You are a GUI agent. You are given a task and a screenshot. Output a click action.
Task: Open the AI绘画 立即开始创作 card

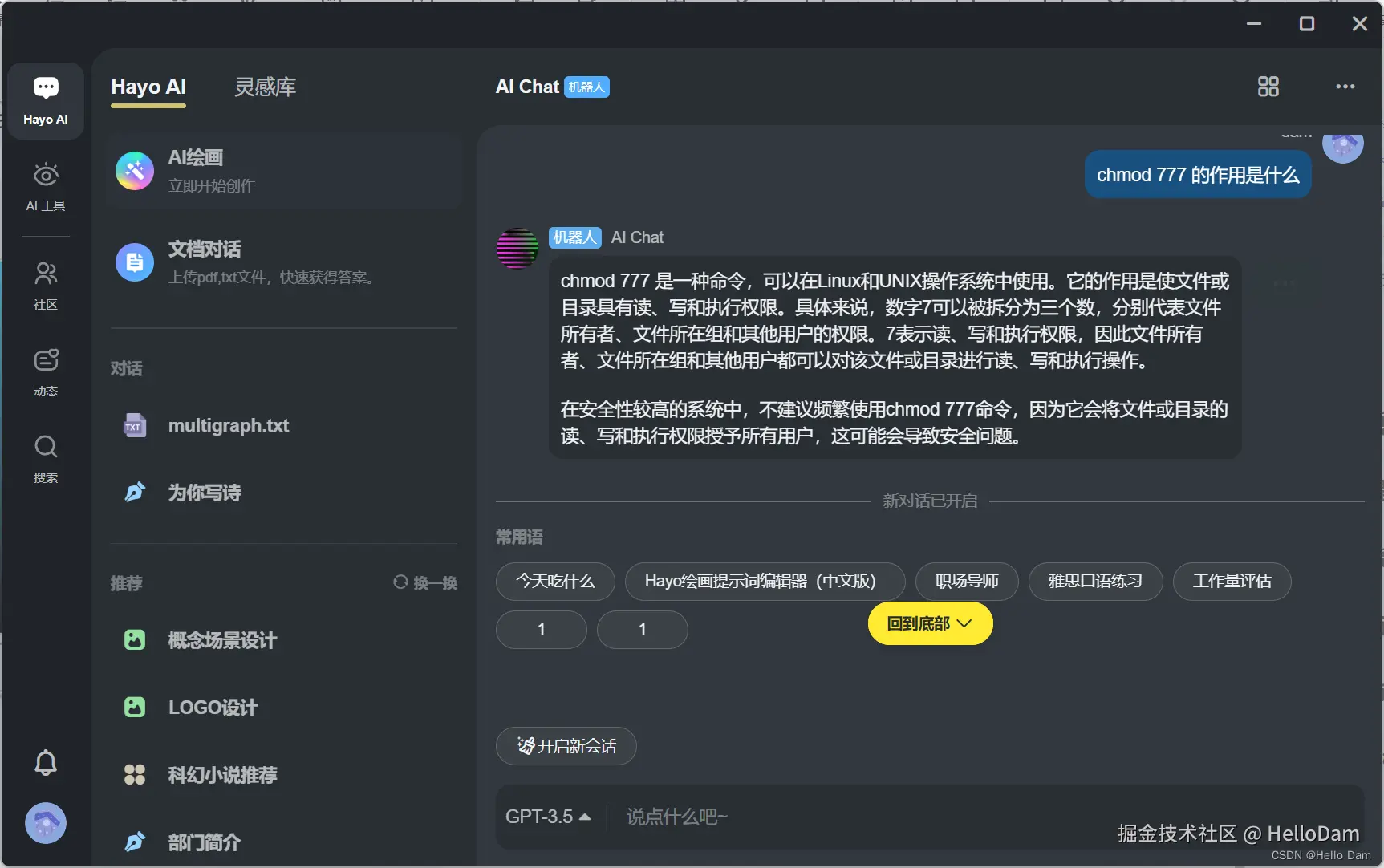pyautogui.click(x=284, y=171)
